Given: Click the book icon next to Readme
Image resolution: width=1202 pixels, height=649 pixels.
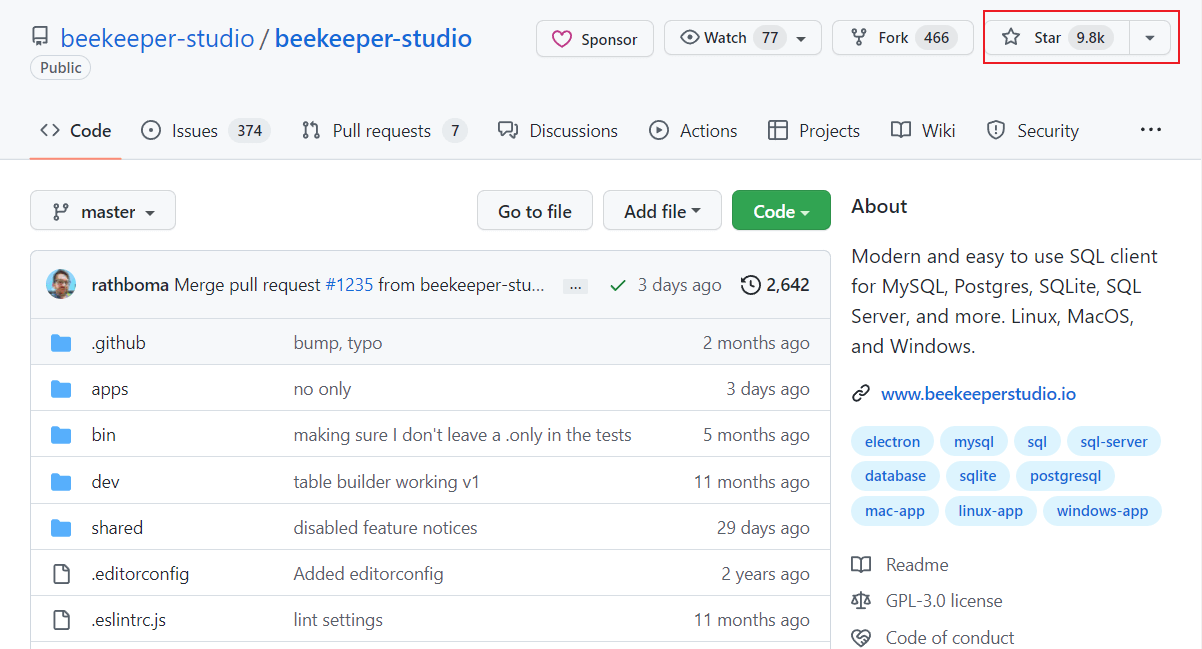Looking at the screenshot, I should tap(860, 565).
